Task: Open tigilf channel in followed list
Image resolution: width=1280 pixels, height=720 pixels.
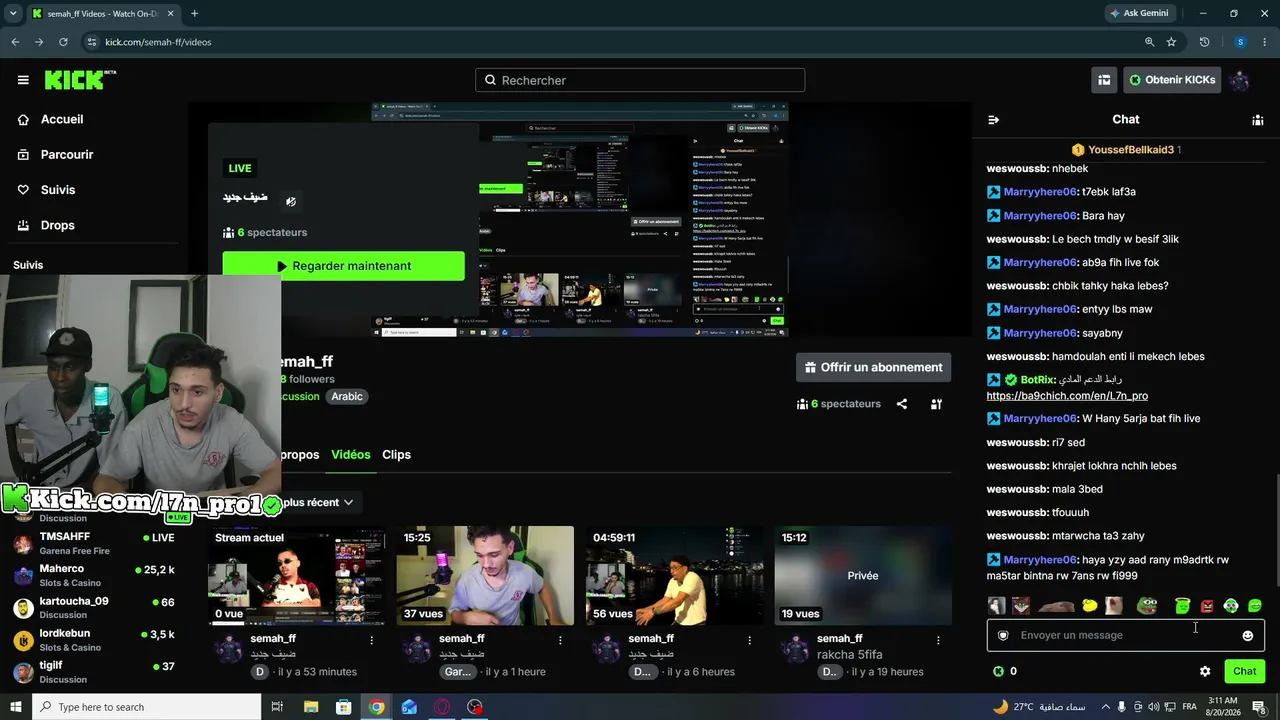Action: point(94,671)
